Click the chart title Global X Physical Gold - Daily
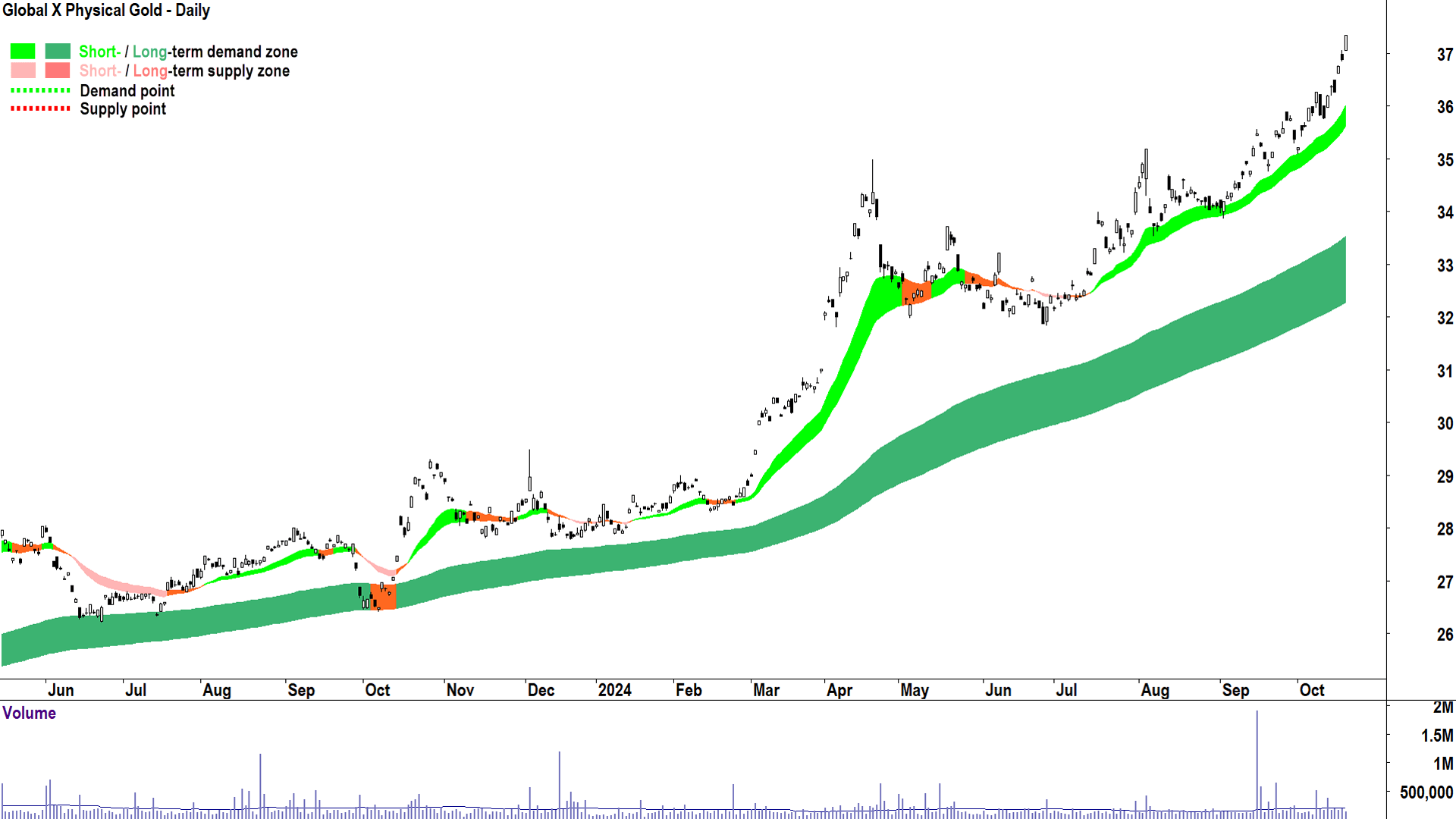 pyautogui.click(x=106, y=11)
